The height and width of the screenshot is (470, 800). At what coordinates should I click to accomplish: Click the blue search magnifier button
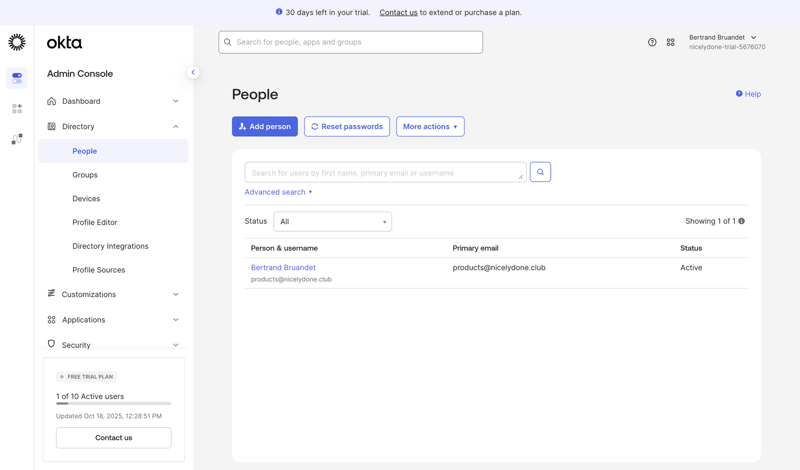coord(540,172)
